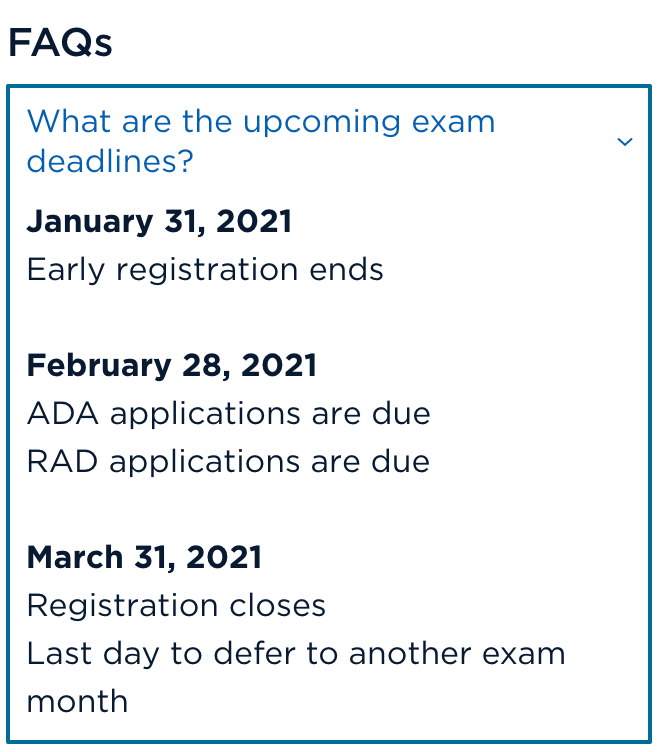Click 'RAD applications are due' line

(228, 461)
